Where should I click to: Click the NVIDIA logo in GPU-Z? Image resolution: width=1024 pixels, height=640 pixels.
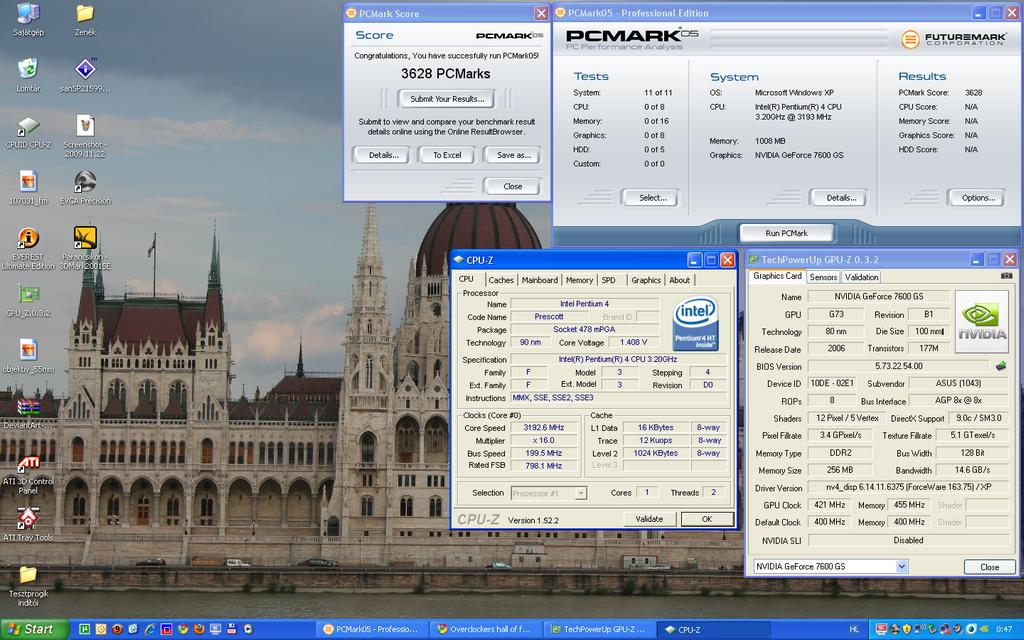[x=982, y=322]
